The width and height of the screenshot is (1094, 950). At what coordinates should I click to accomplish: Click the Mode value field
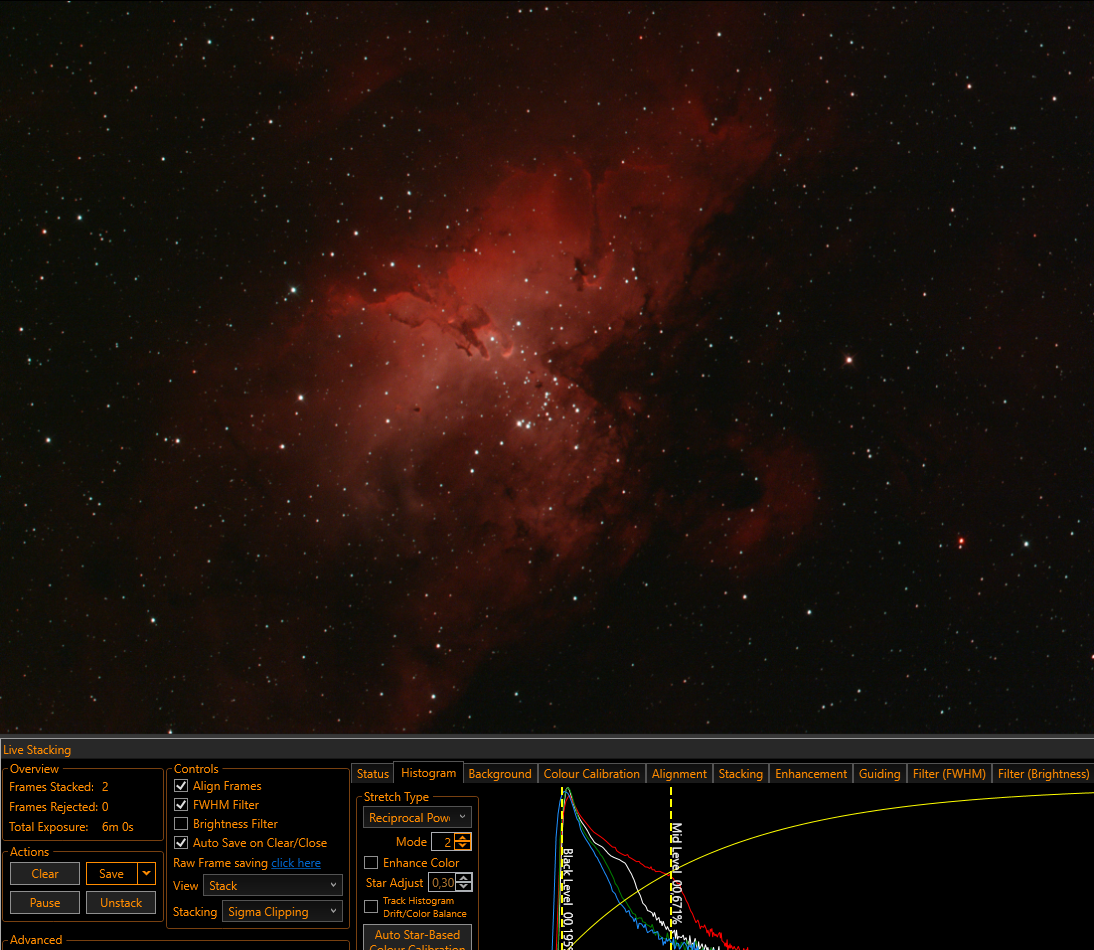point(443,842)
